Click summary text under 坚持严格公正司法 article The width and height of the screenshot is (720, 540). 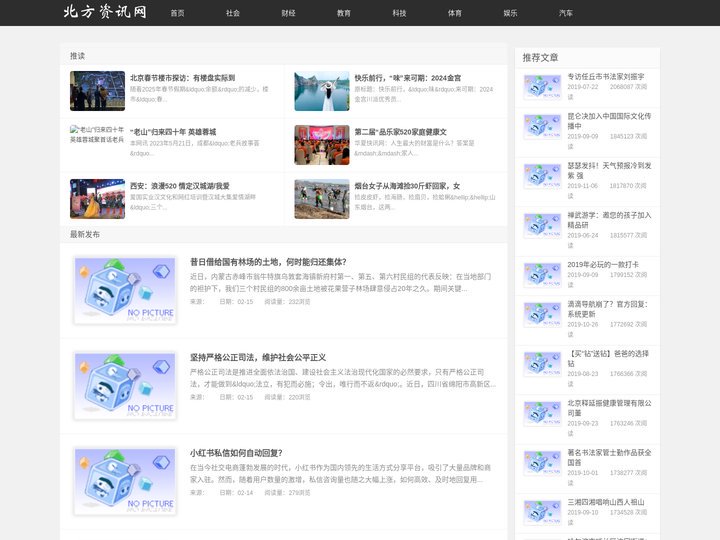(343, 378)
